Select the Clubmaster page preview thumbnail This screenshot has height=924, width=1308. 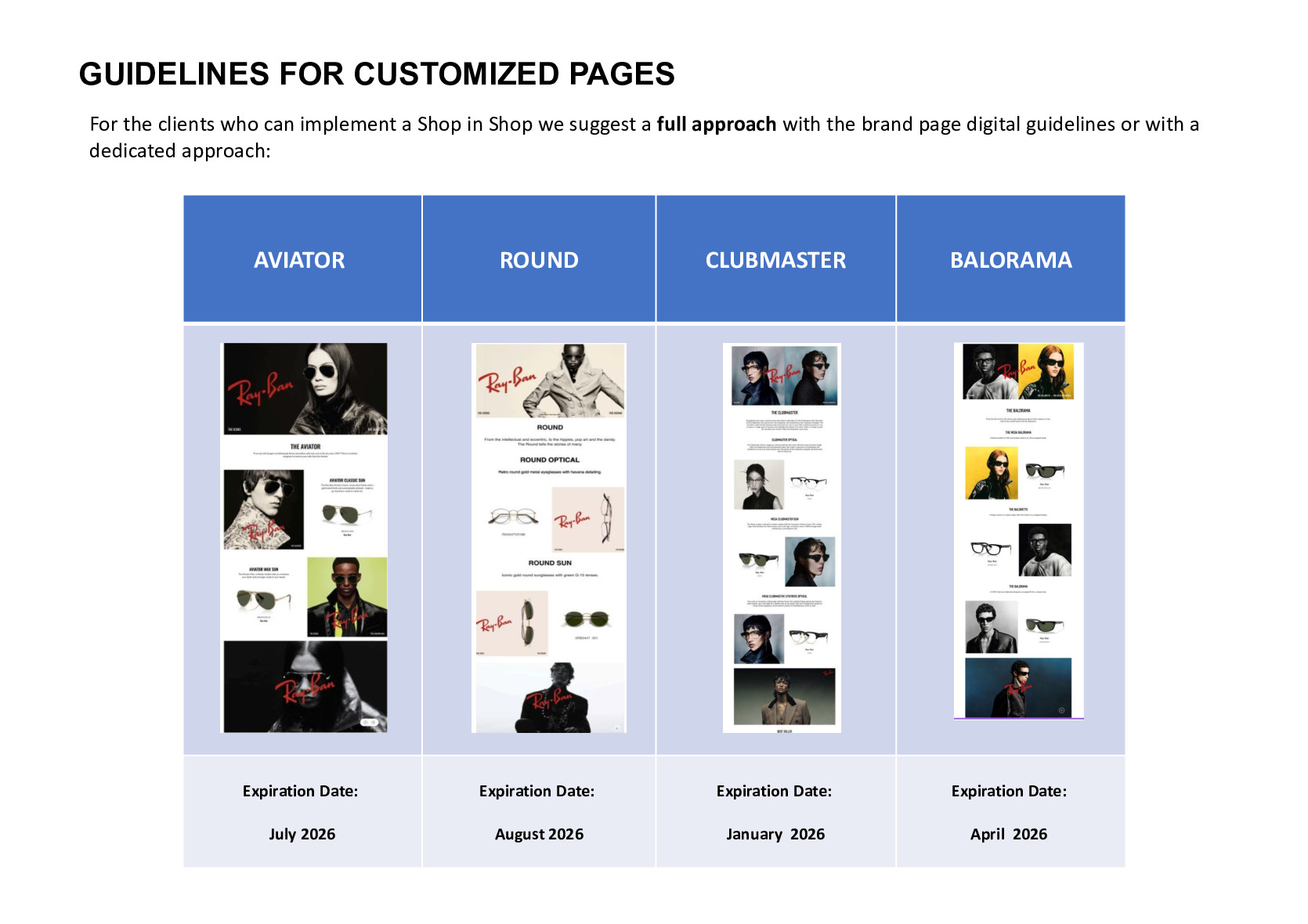[782, 538]
